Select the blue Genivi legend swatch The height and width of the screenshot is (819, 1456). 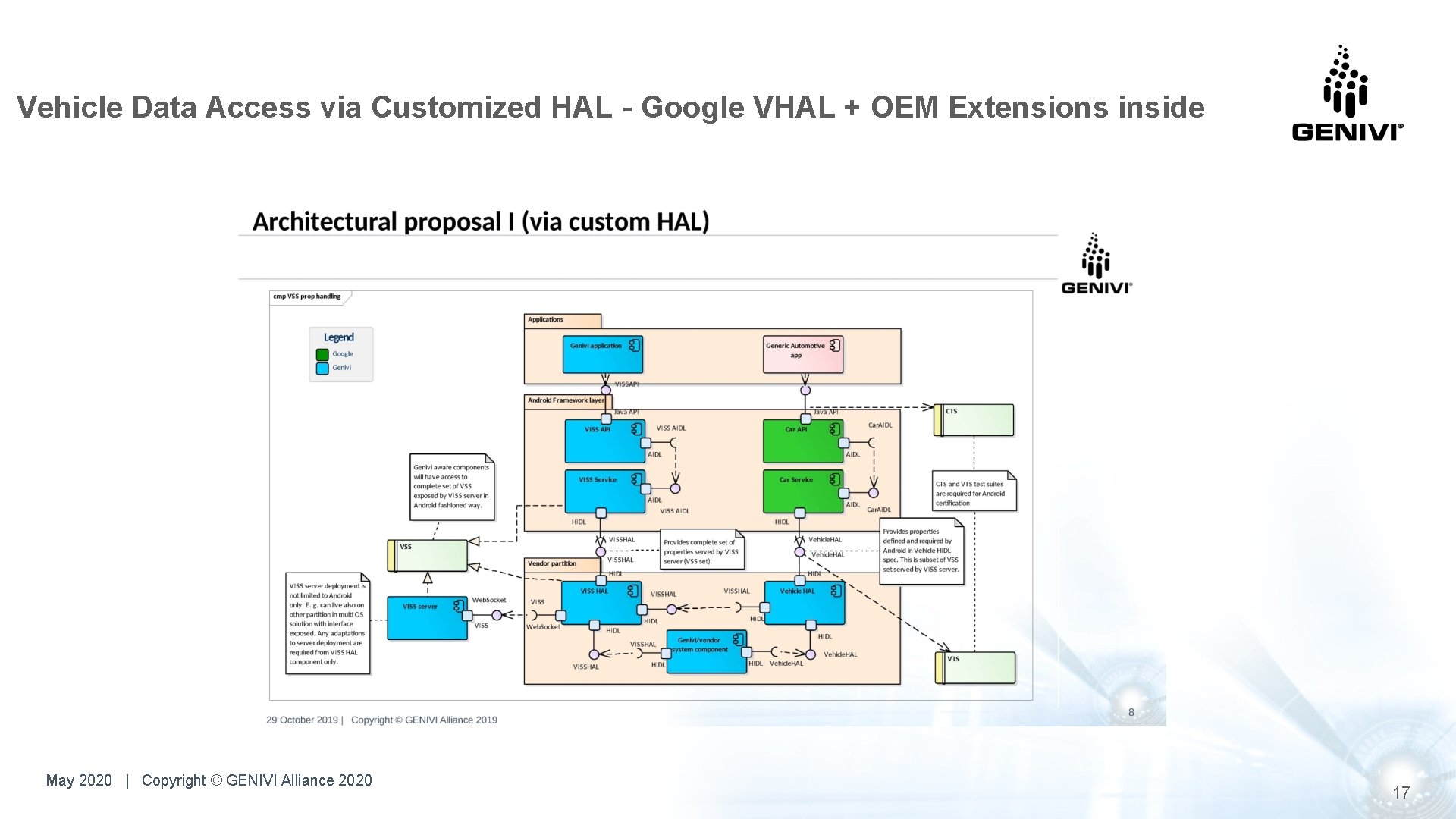coord(324,368)
